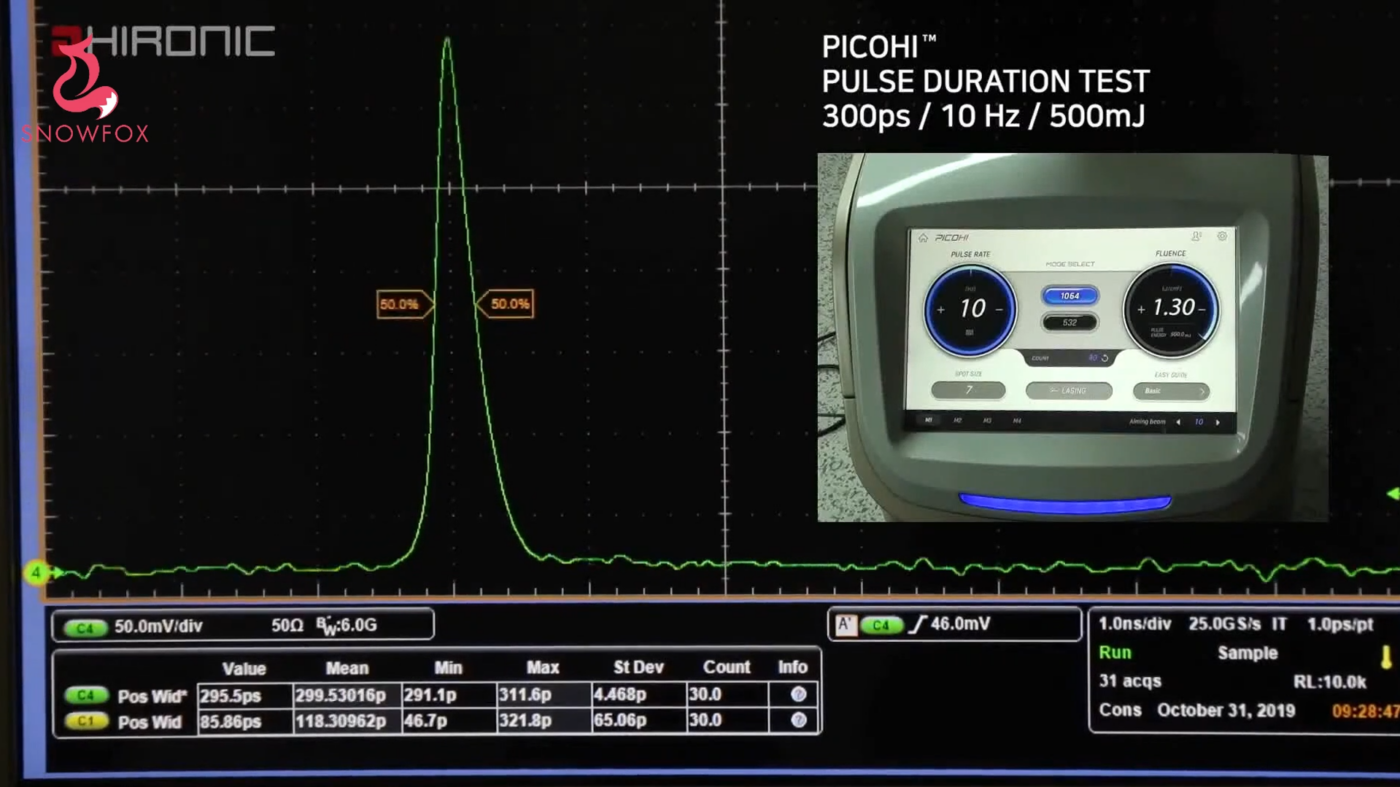This screenshot has height=787, width=1400.
Task: Click the 85.86ps value cell
Action: (x=244, y=720)
